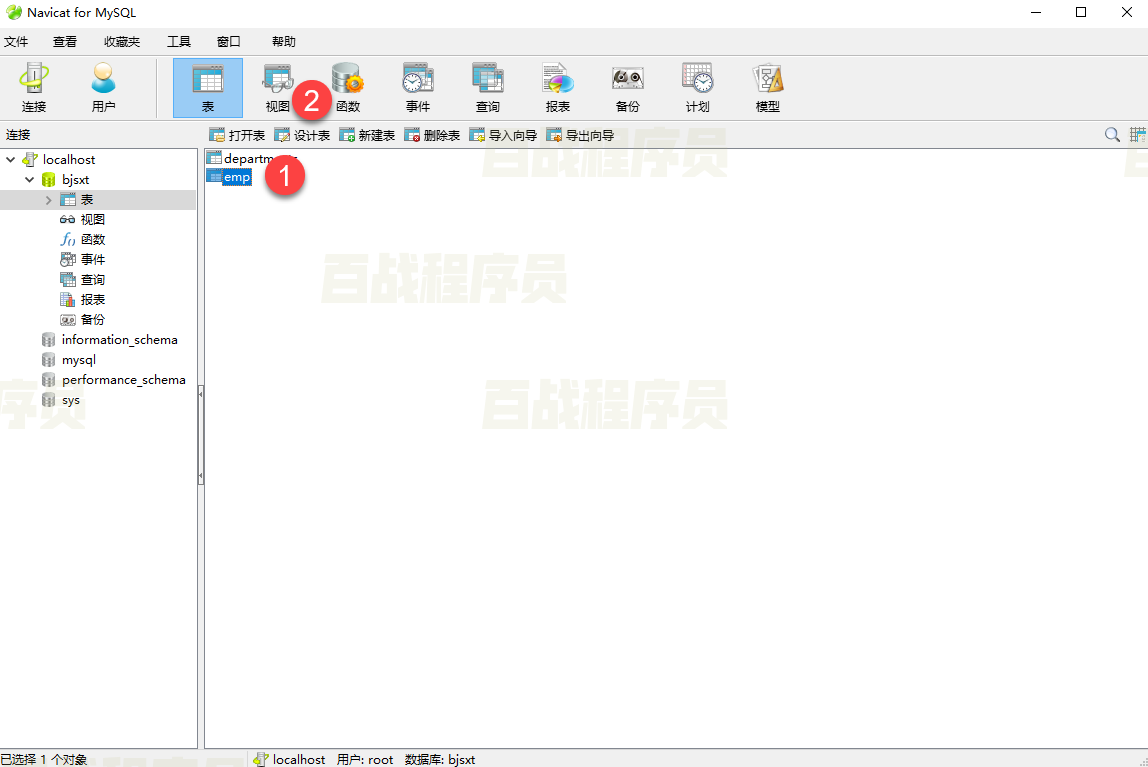
Task: Click Delete Table (删除表) button
Action: 433,135
